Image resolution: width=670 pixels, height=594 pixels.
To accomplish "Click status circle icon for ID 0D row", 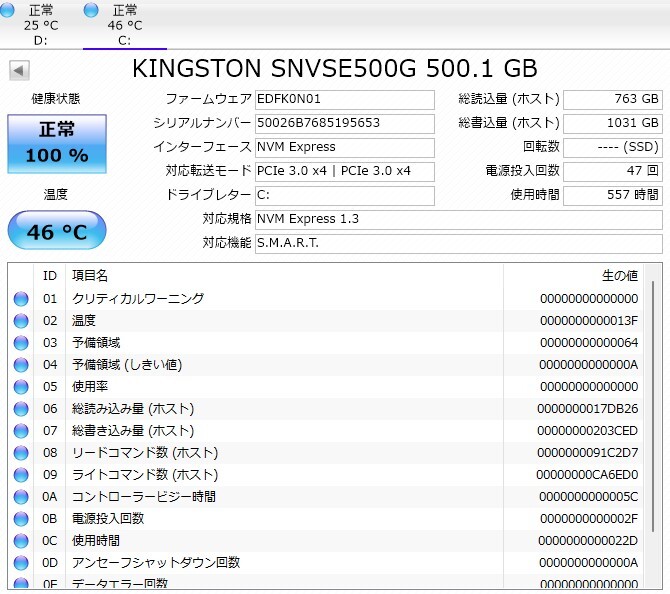I will click(x=21, y=563).
